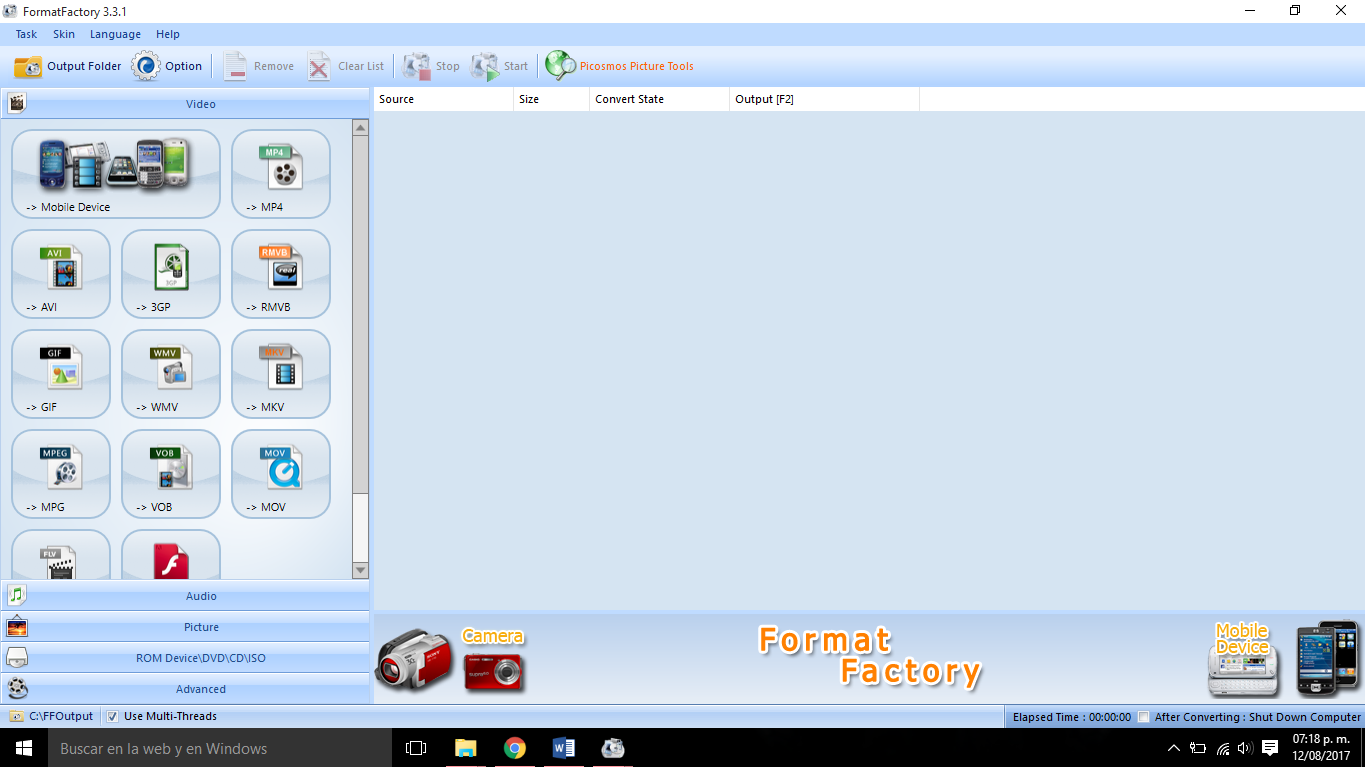Expand the Audio category panel
1365x767 pixels.
coord(185,596)
